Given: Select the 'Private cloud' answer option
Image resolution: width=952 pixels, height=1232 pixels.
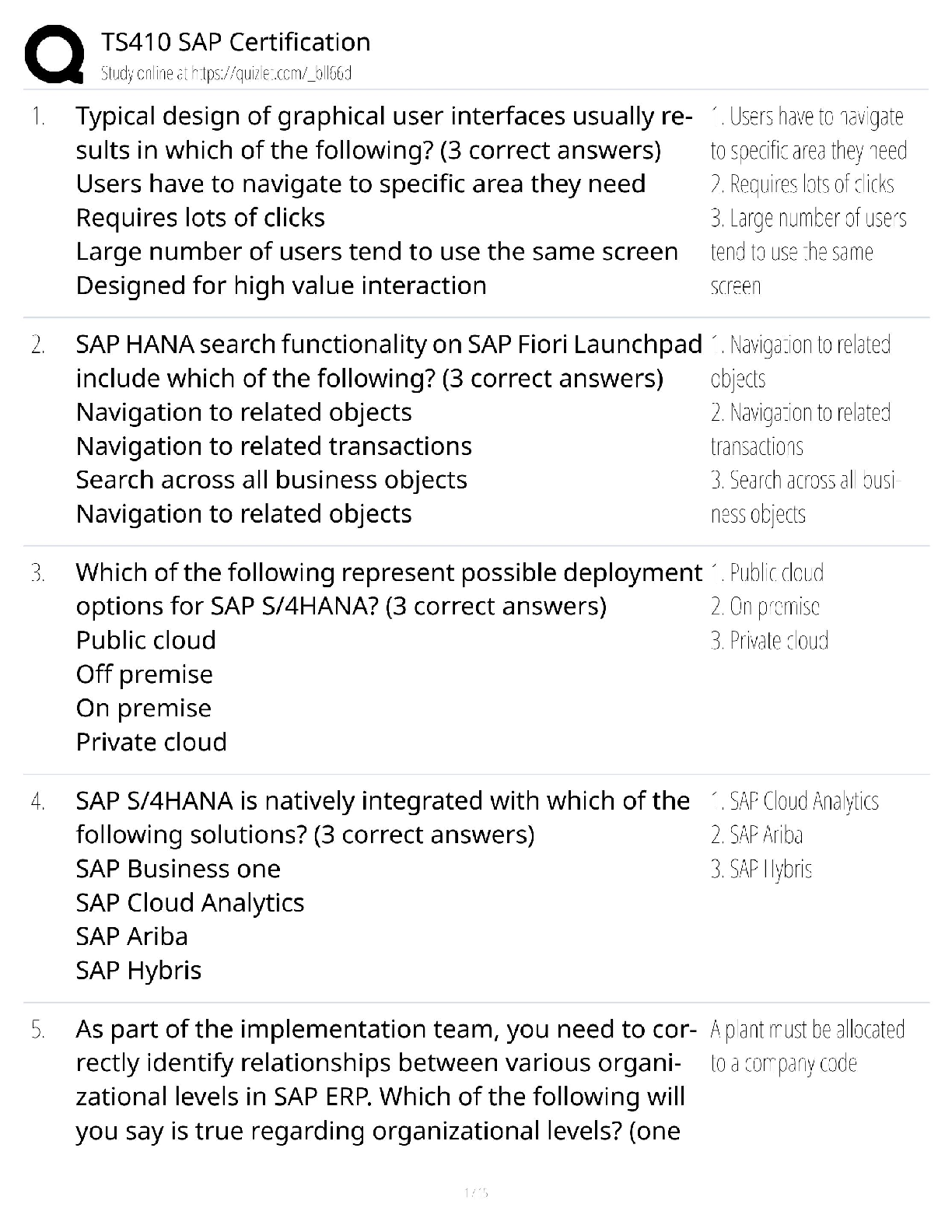Looking at the screenshot, I should point(151,742).
